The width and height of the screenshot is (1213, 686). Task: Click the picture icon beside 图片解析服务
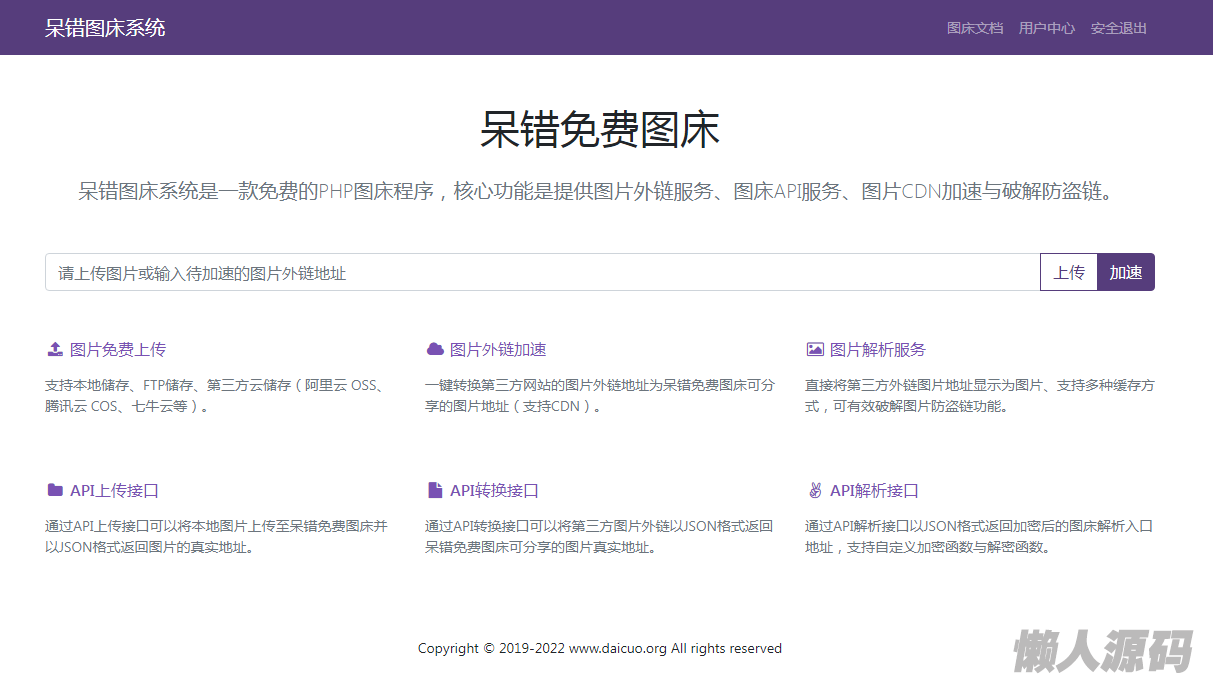(815, 349)
